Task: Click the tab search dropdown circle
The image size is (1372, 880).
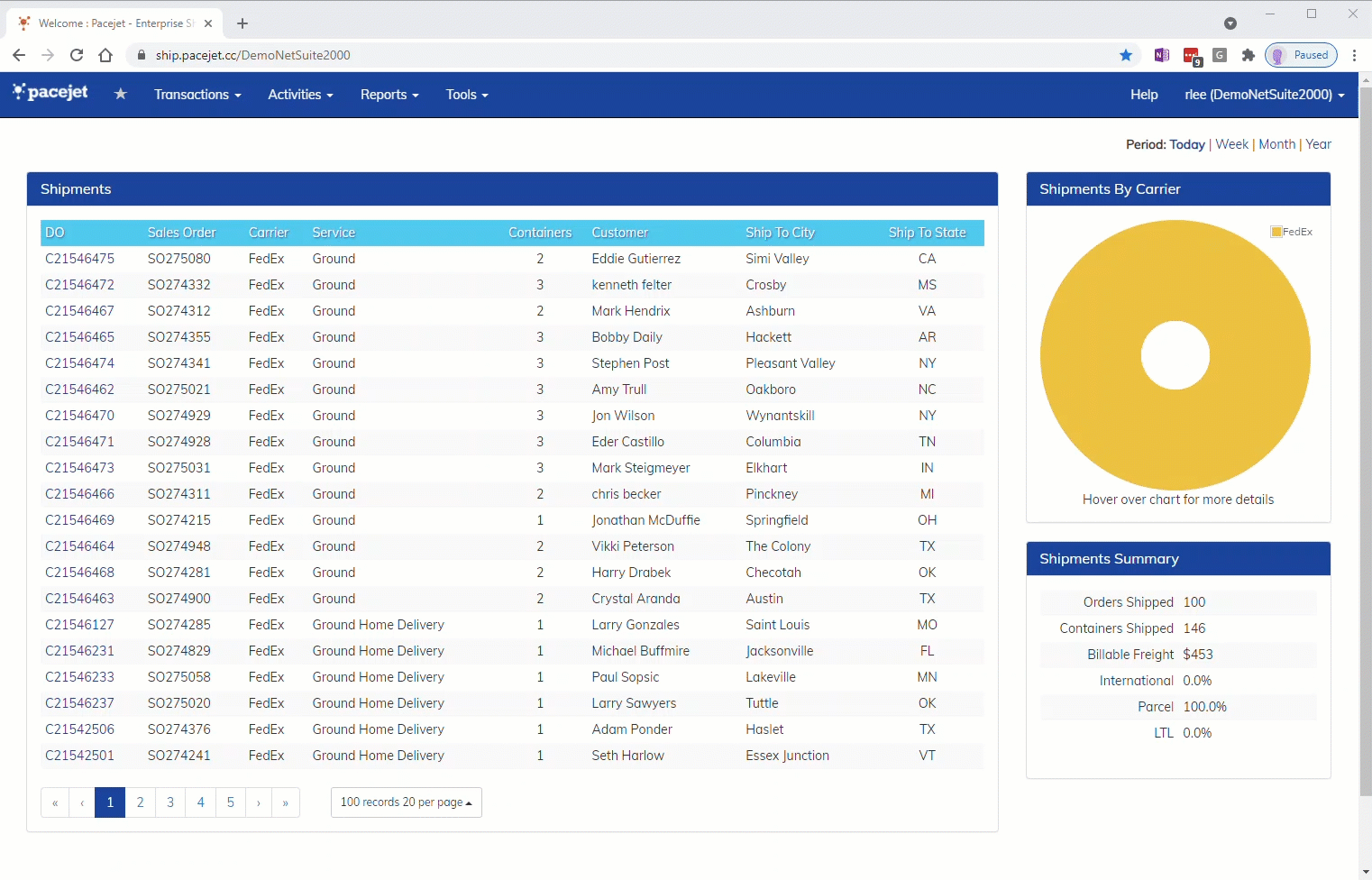Action: [x=1230, y=23]
